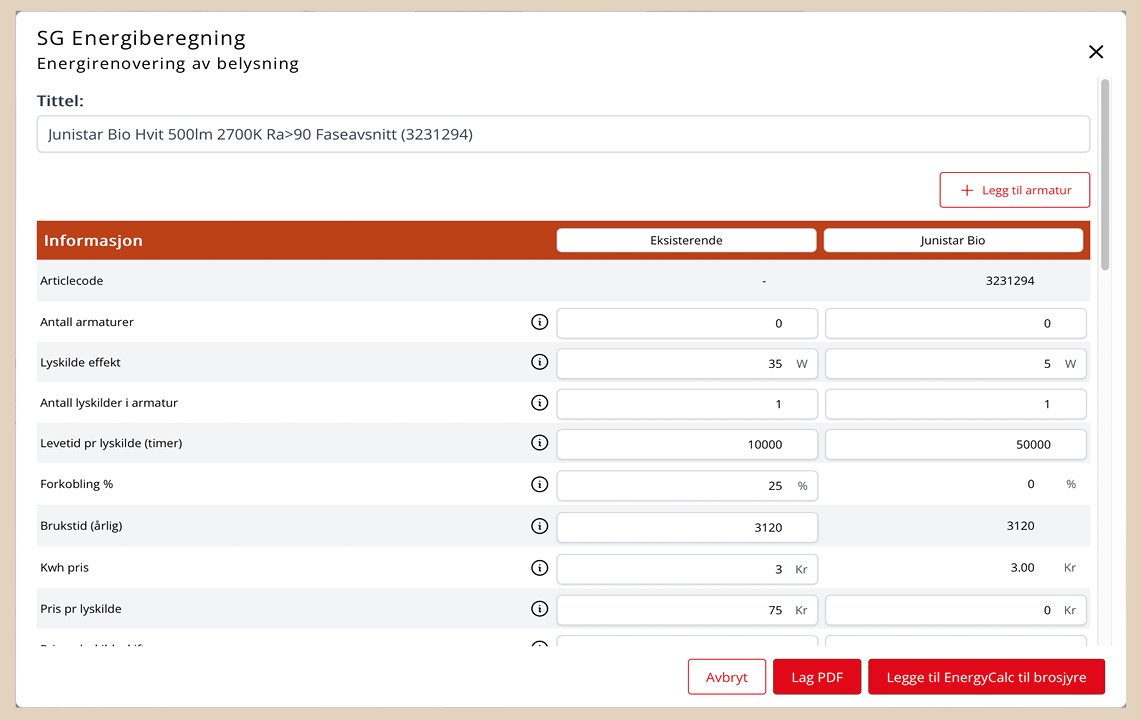Click the Junistar Bio Brukstid value 3120

(1020, 526)
